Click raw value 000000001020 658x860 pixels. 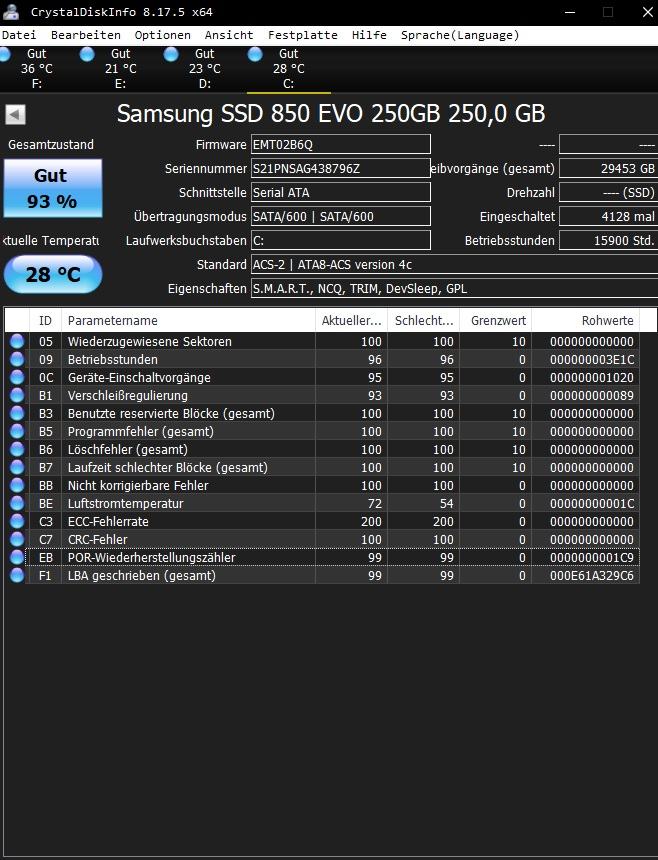click(592, 377)
